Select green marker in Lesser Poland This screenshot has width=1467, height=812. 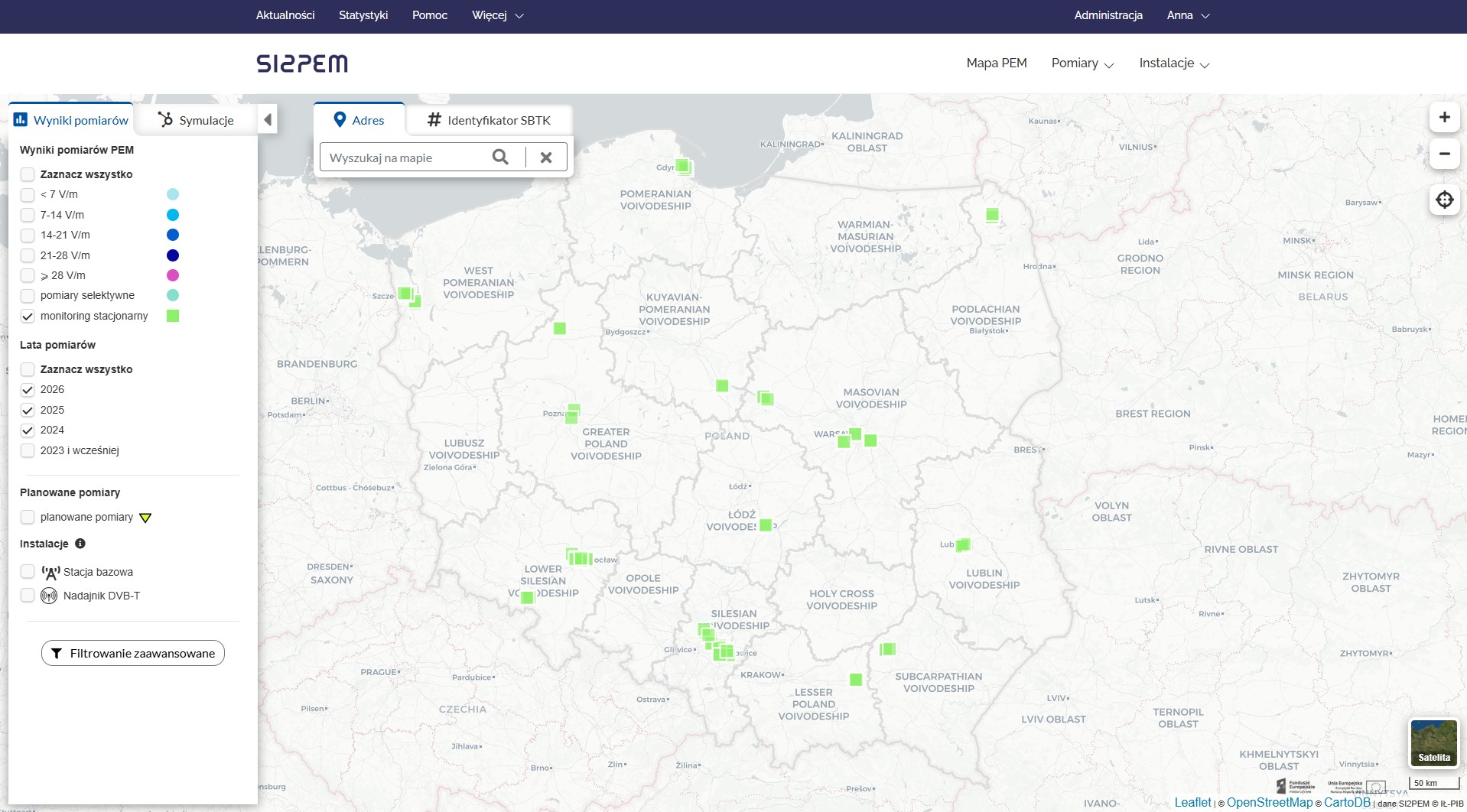tap(856, 680)
